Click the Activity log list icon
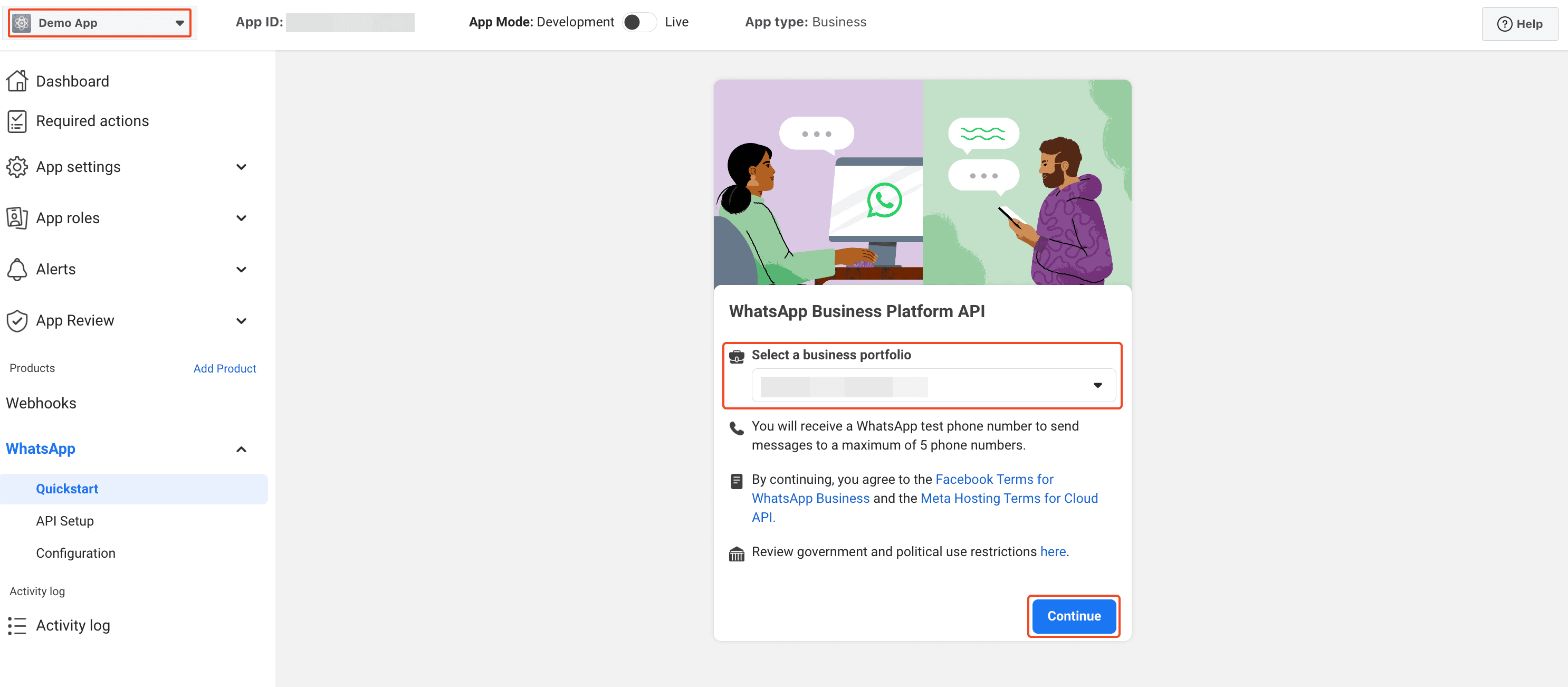 coord(17,626)
